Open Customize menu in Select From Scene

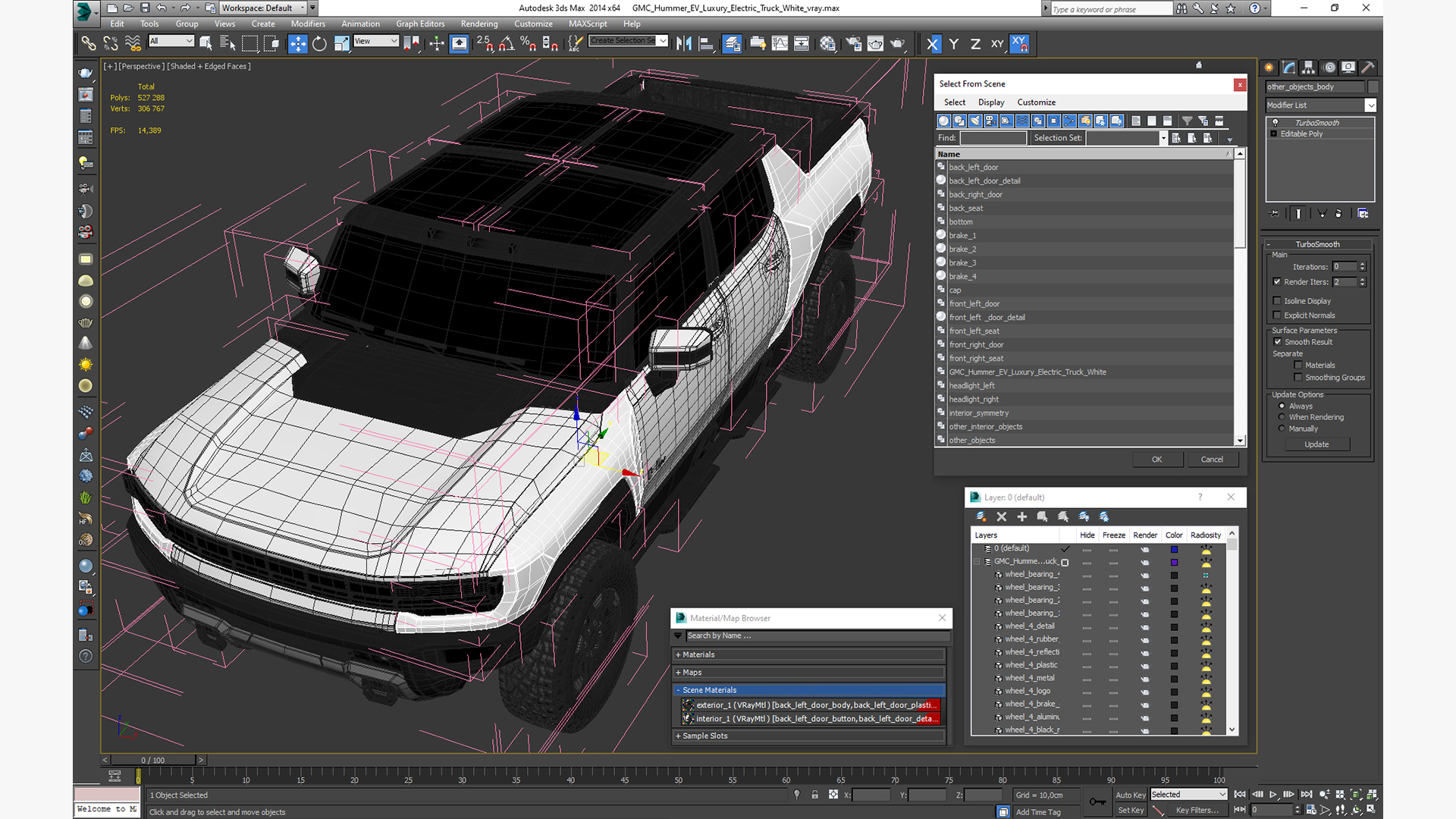(x=1036, y=102)
